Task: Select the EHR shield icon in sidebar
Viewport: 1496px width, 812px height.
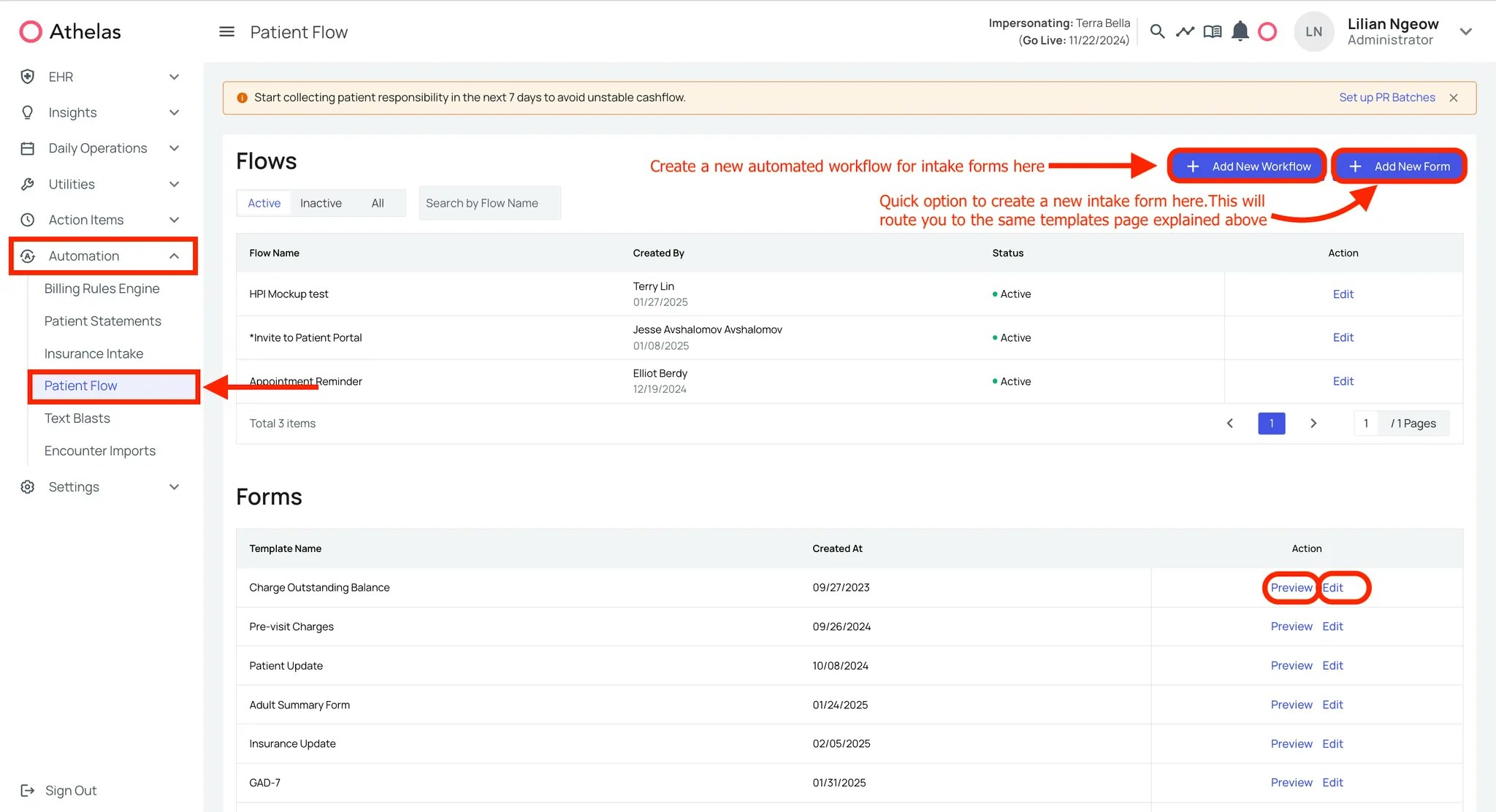Action: (x=27, y=76)
